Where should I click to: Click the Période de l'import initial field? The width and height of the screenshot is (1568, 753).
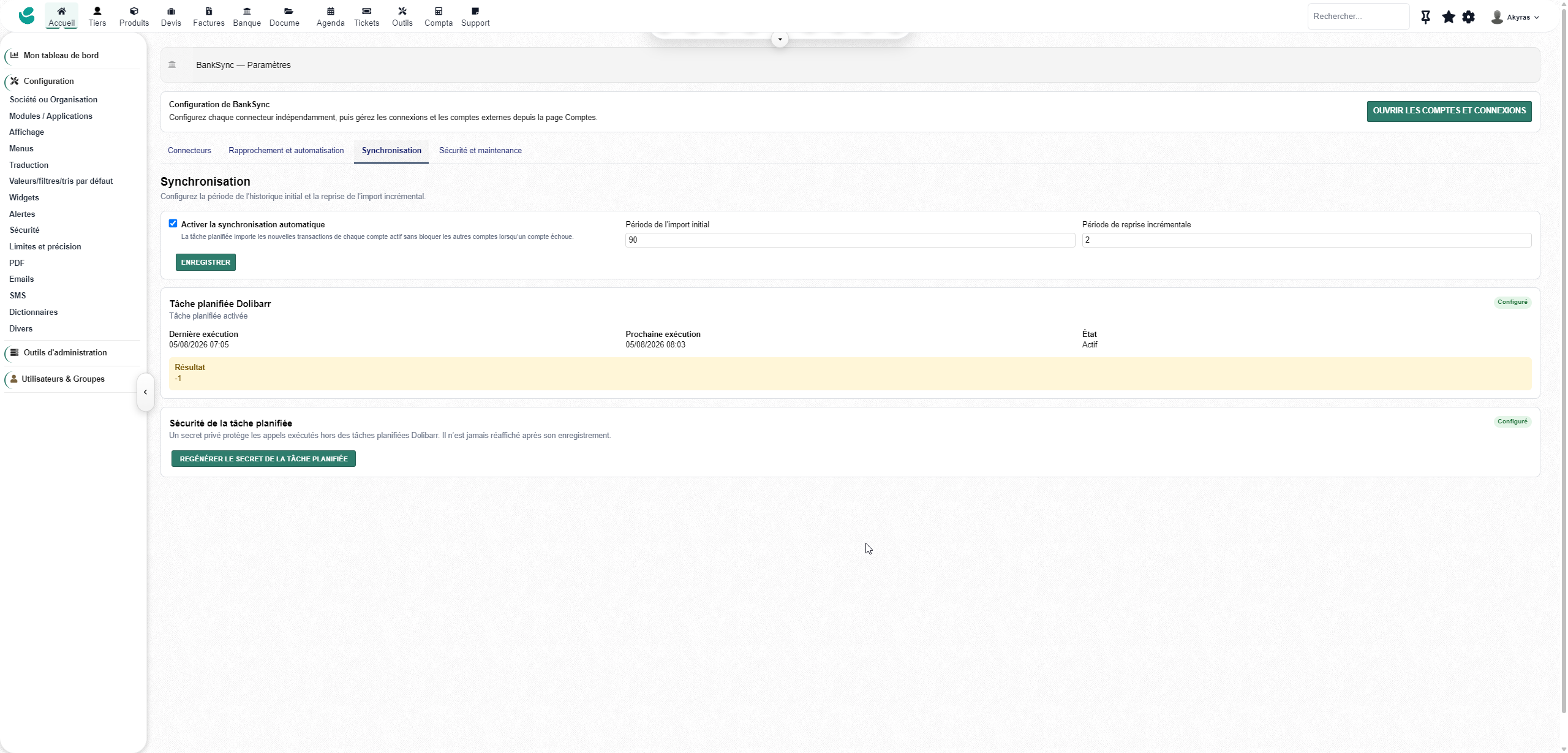(x=850, y=240)
